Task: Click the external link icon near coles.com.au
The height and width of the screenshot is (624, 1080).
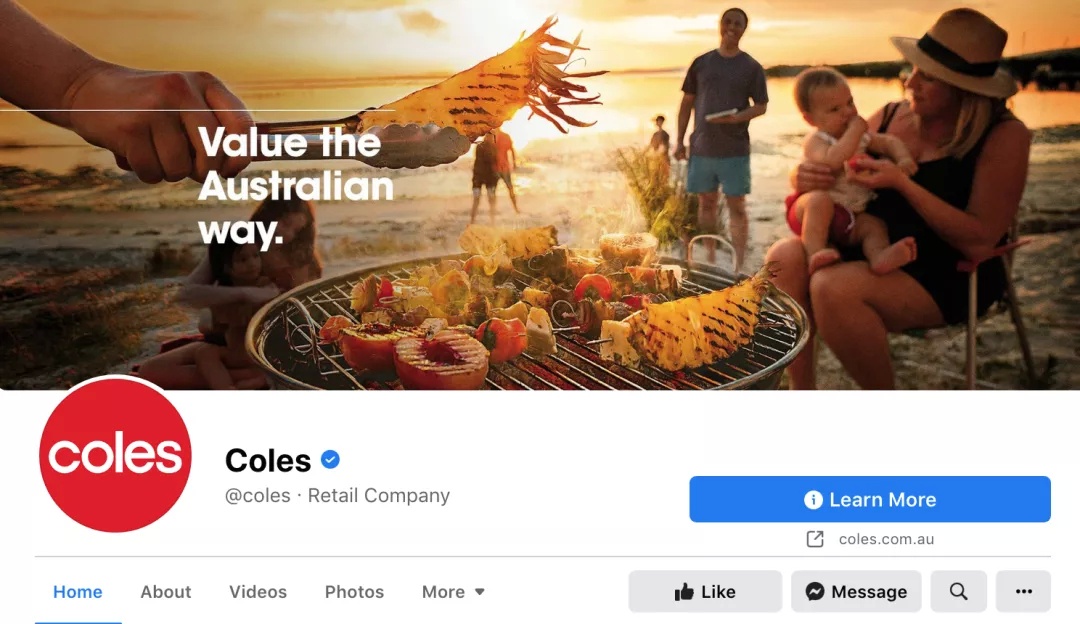Action: pos(815,539)
